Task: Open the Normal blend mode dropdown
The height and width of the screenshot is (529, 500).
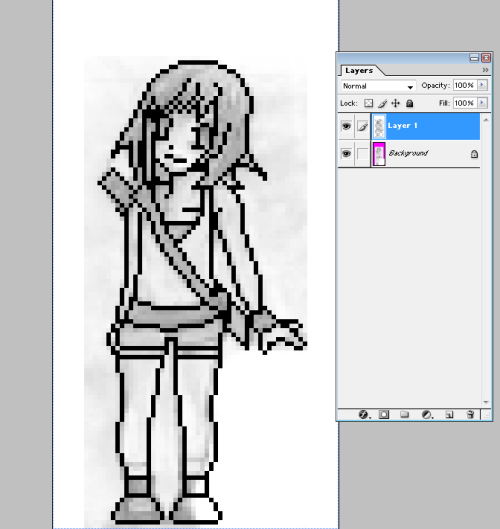Action: coord(378,86)
